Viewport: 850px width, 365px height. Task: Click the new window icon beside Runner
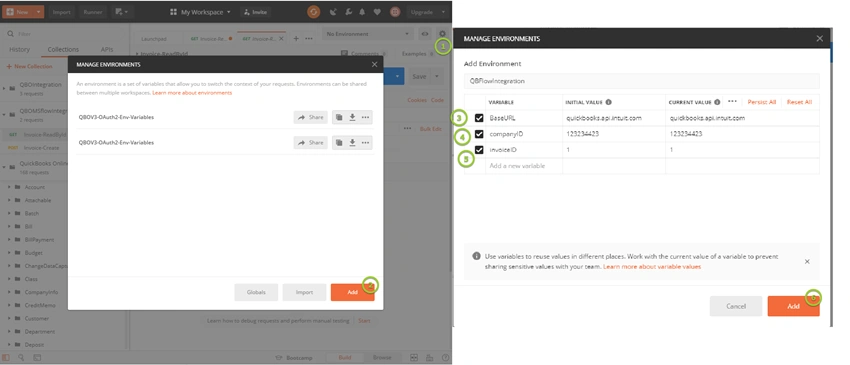(x=122, y=12)
